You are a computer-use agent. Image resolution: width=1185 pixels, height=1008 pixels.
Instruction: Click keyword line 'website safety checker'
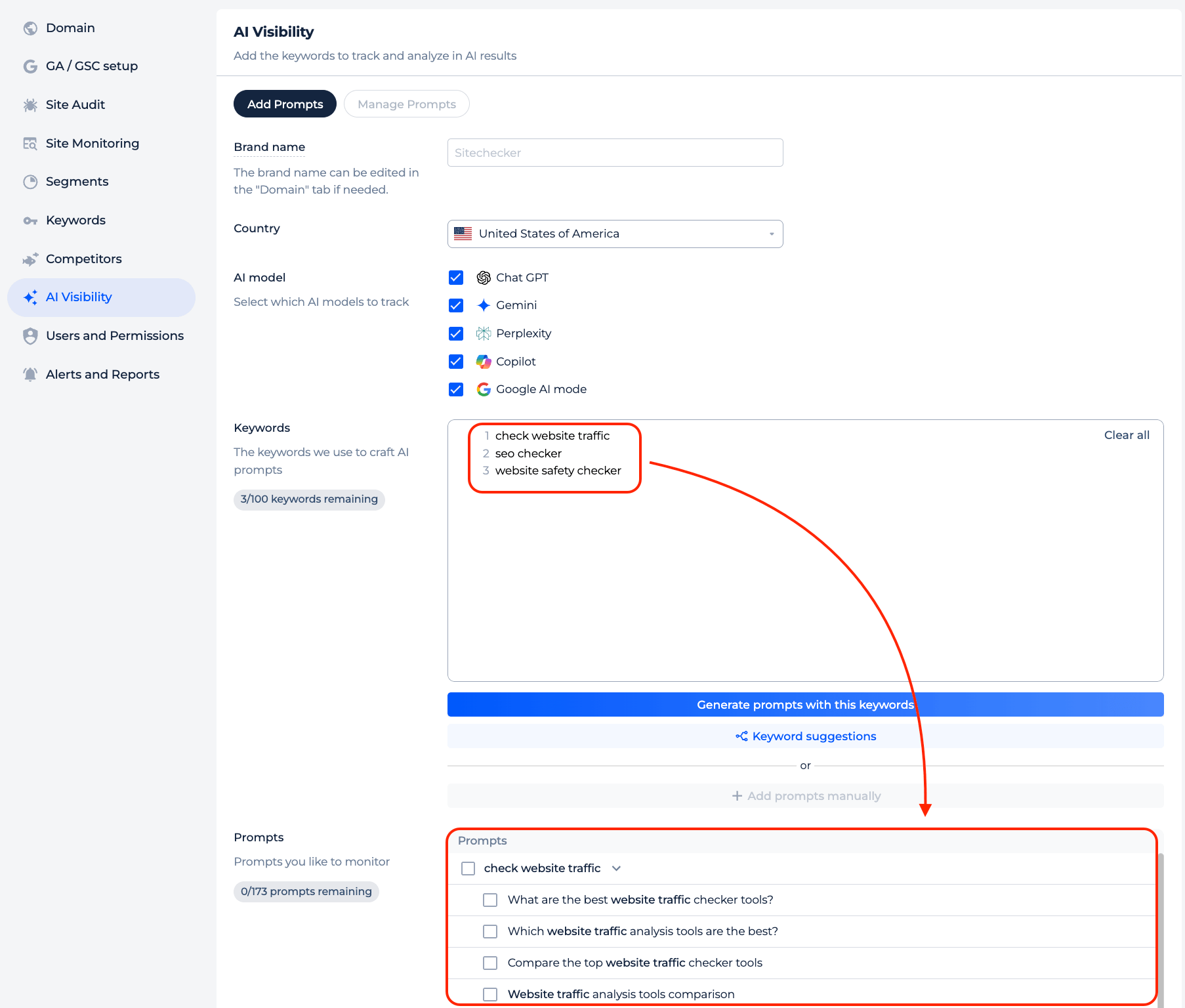click(558, 471)
